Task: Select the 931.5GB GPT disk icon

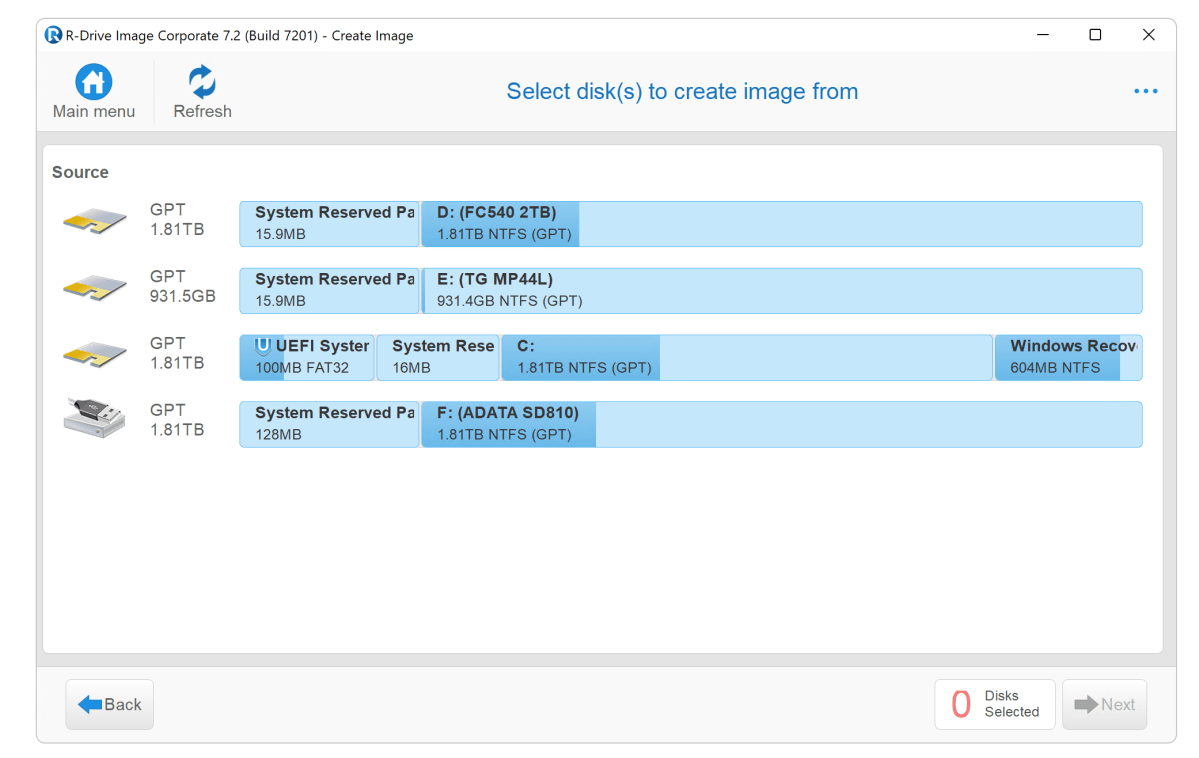Action: click(x=95, y=289)
